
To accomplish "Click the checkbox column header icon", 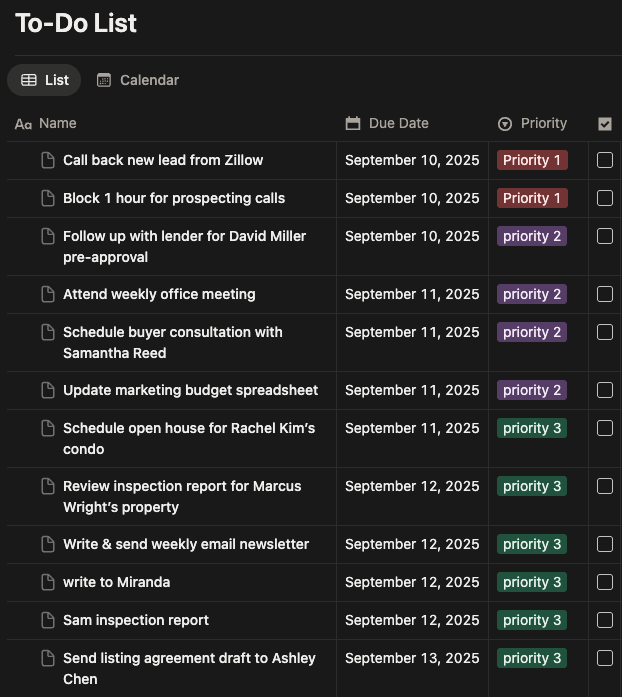I will tap(605, 124).
